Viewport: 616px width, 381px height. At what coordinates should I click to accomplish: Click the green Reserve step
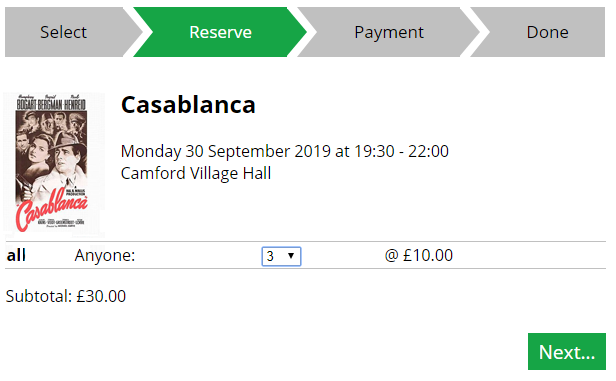coord(220,32)
